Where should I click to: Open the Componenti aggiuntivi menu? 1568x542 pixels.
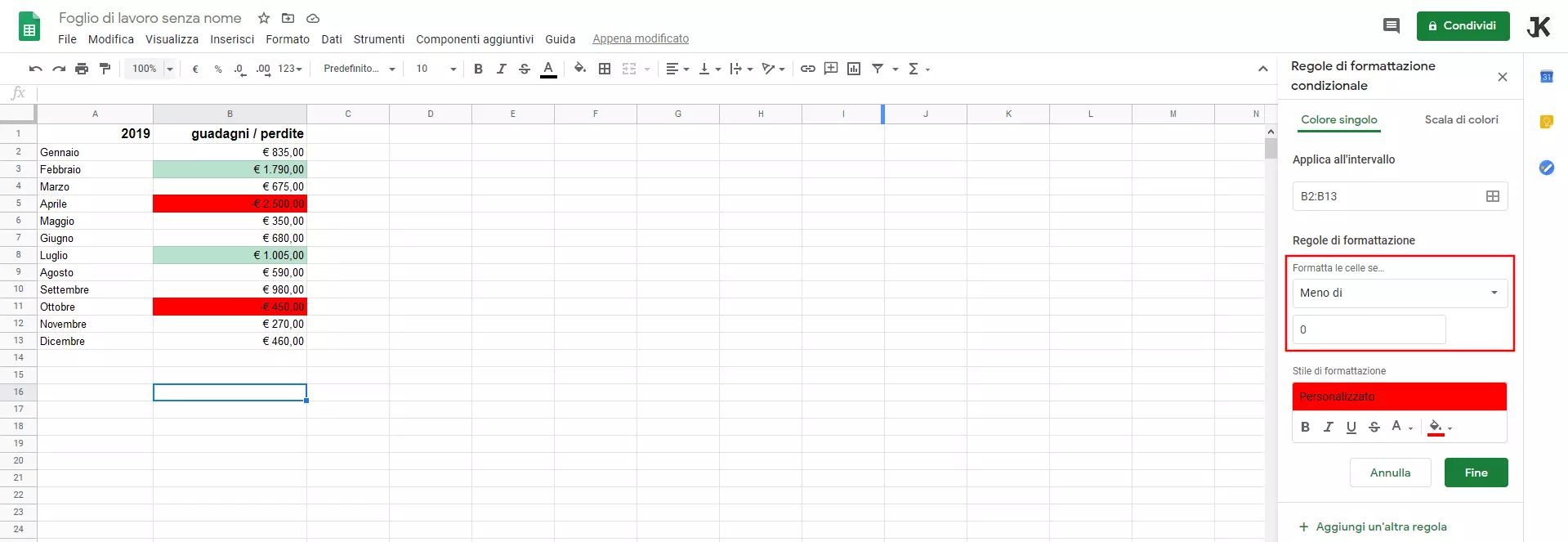475,39
